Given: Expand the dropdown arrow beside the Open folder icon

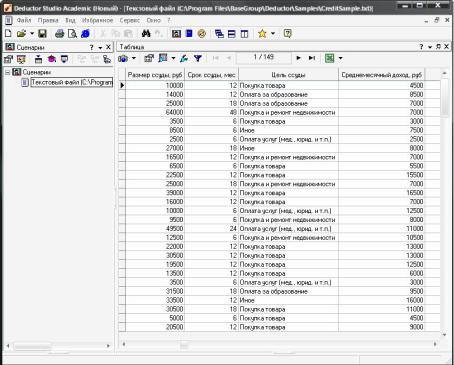Looking at the screenshot, I should coord(32,33).
